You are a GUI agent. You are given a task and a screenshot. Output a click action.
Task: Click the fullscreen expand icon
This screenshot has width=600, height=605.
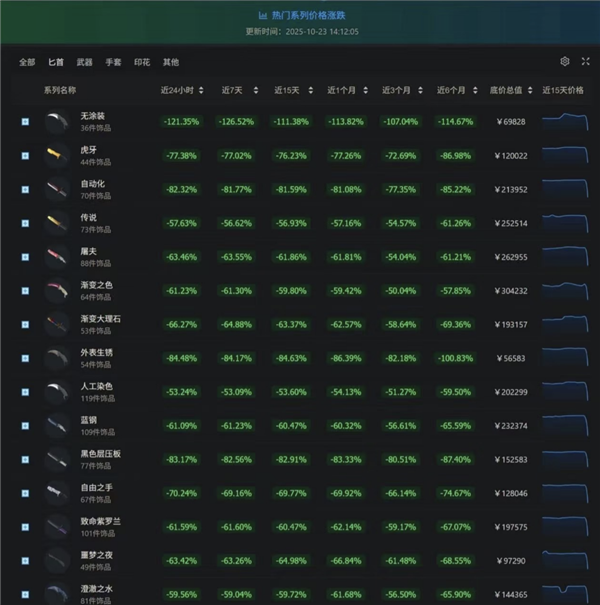(x=585, y=62)
